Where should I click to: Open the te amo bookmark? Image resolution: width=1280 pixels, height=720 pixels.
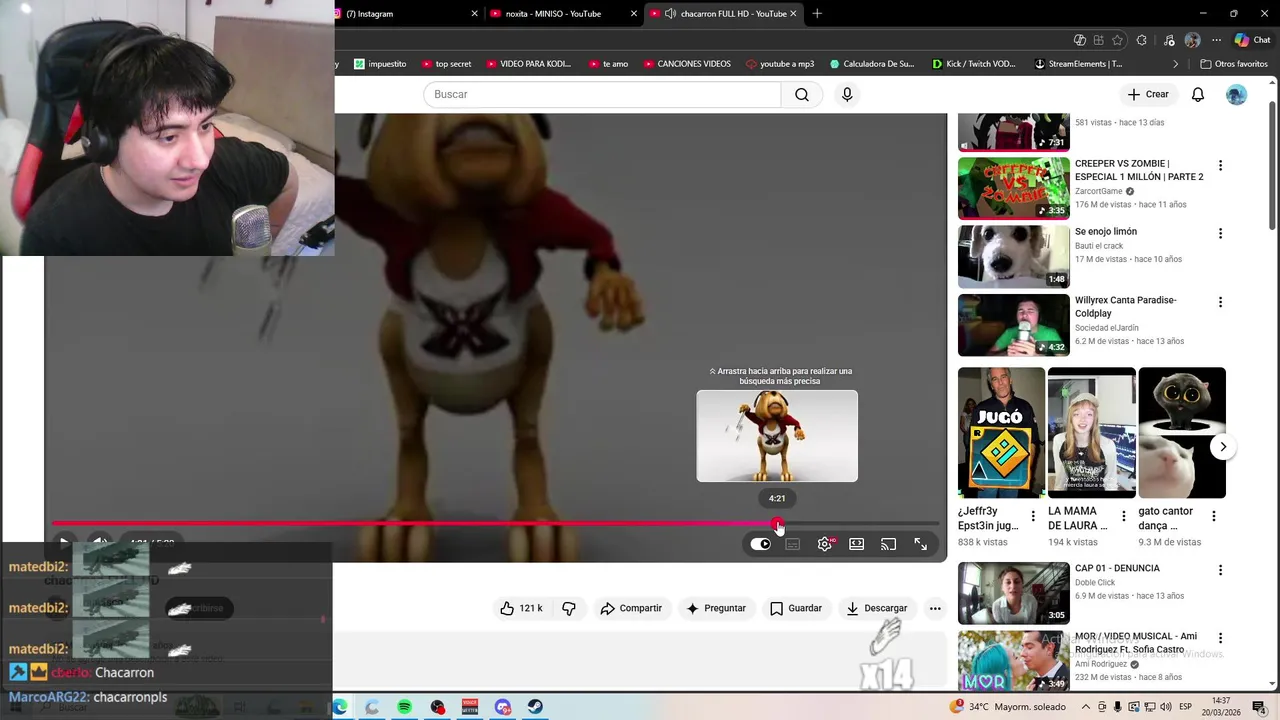tap(608, 64)
